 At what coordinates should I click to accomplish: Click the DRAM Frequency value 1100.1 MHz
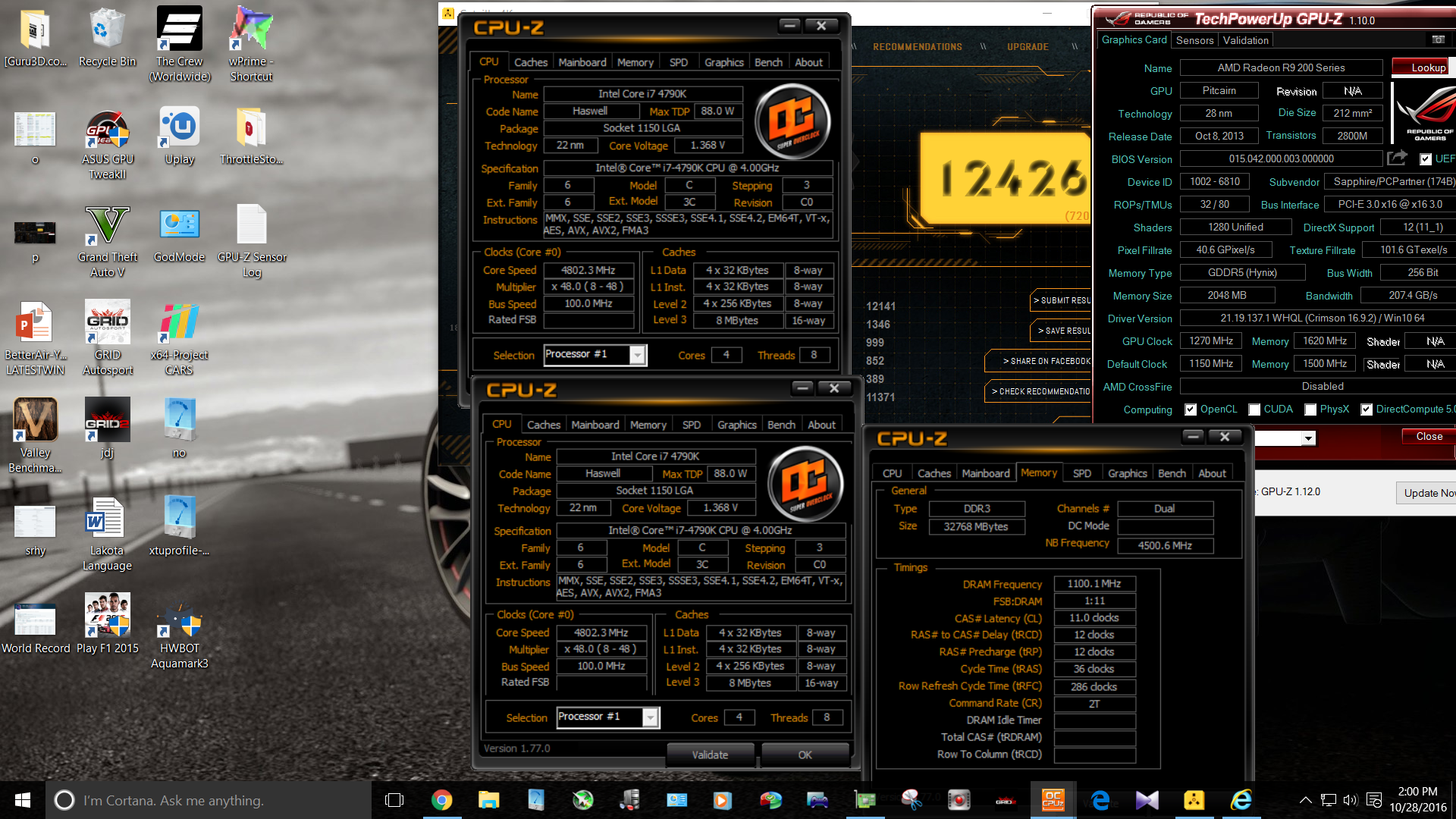coord(1094,584)
